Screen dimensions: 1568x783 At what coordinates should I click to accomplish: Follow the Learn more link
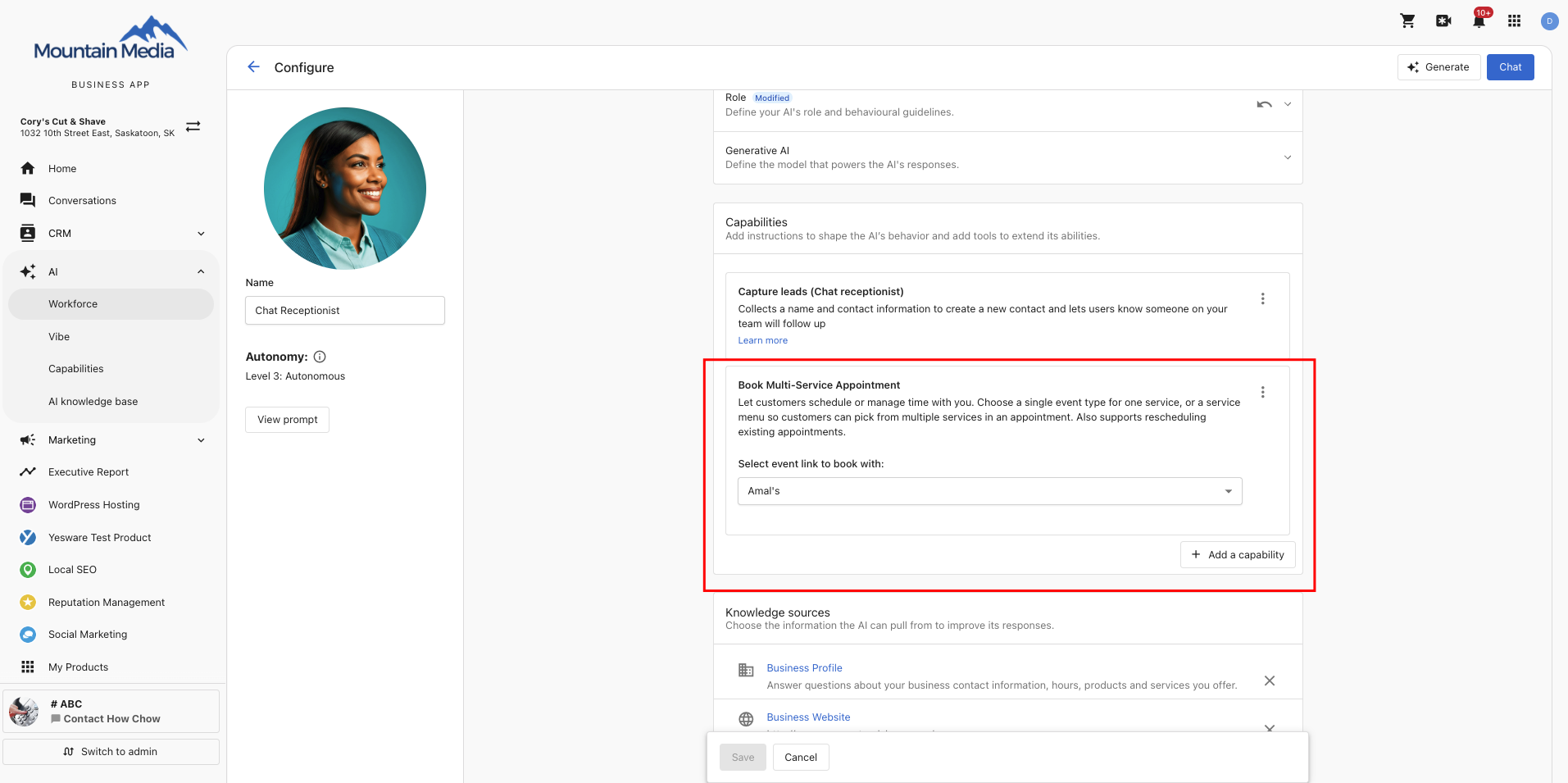point(762,340)
